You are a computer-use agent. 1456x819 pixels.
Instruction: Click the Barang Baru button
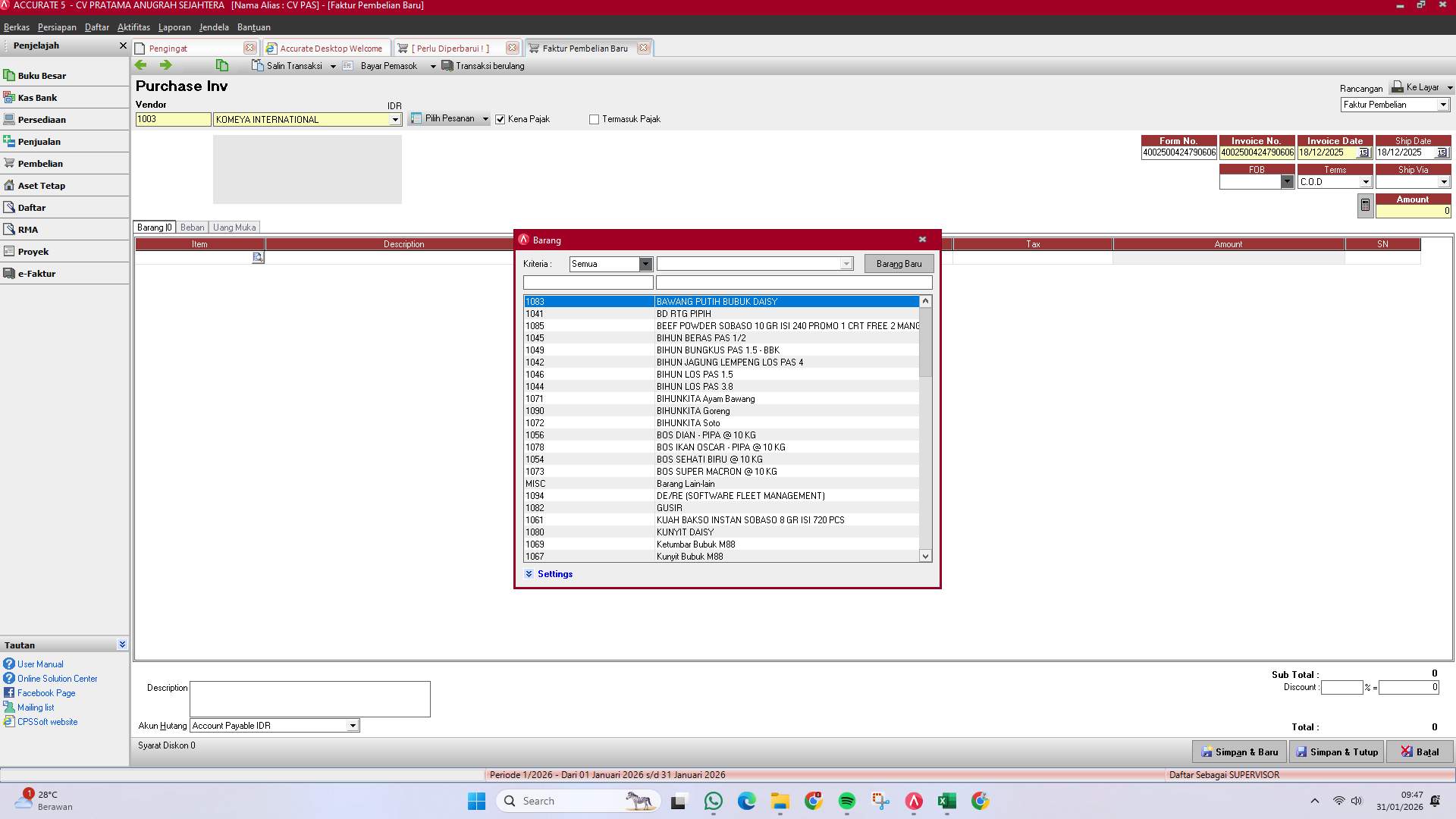click(898, 263)
